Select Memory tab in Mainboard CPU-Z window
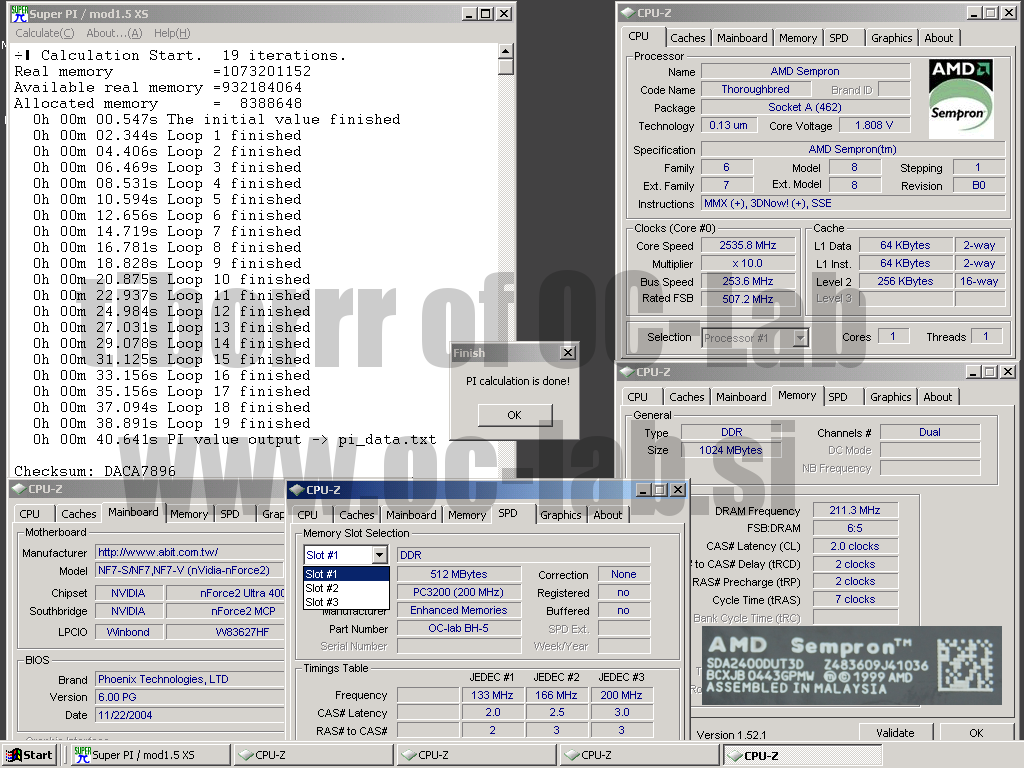The image size is (1024, 768). click(189, 514)
